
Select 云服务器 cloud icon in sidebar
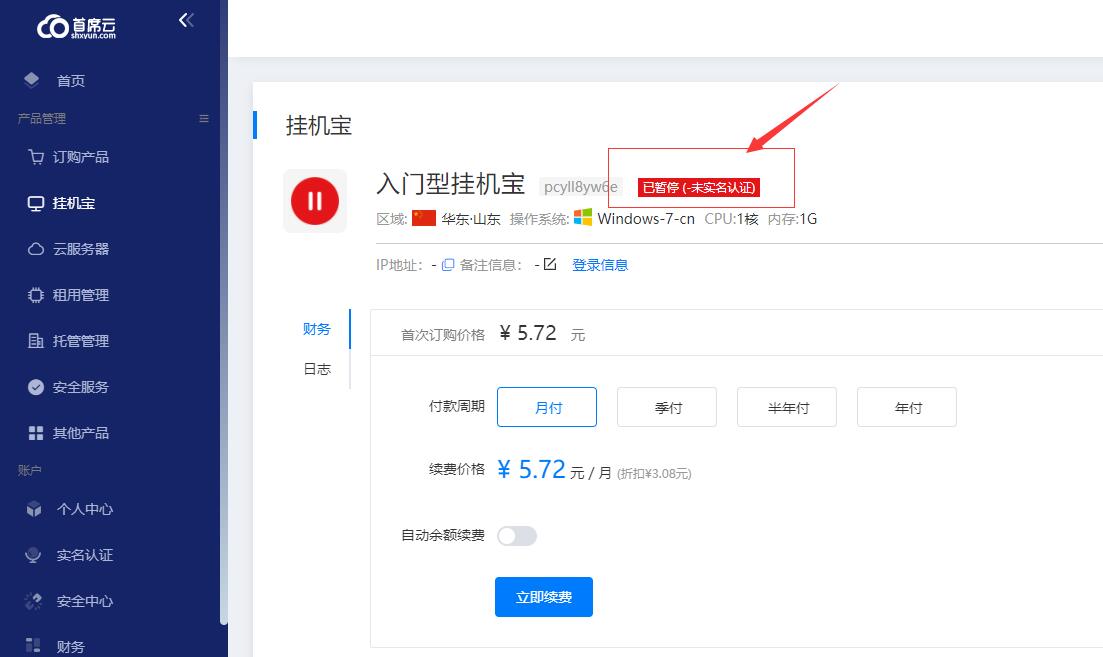[36, 249]
